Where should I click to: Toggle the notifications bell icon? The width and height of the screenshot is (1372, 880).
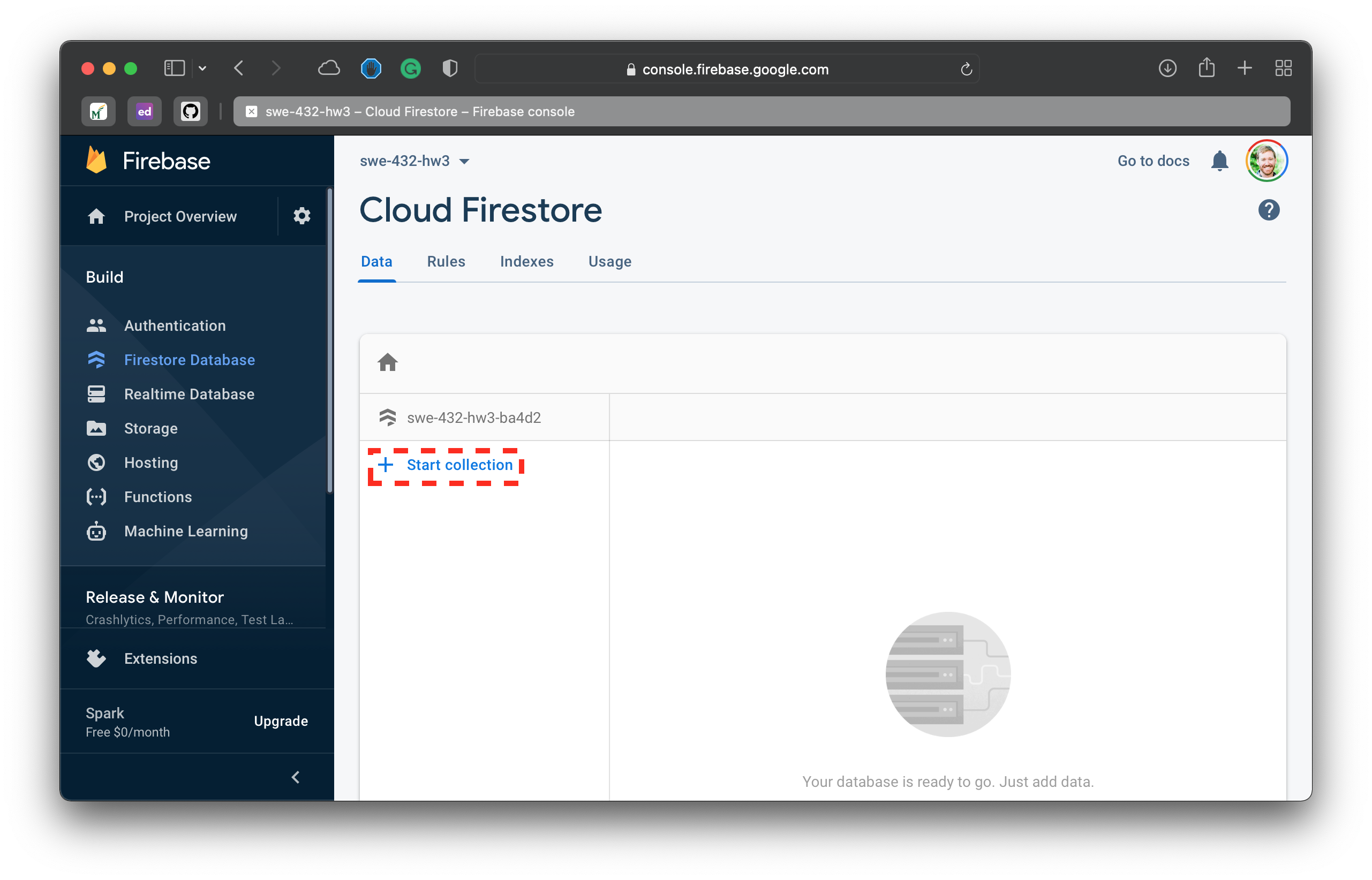point(1221,161)
